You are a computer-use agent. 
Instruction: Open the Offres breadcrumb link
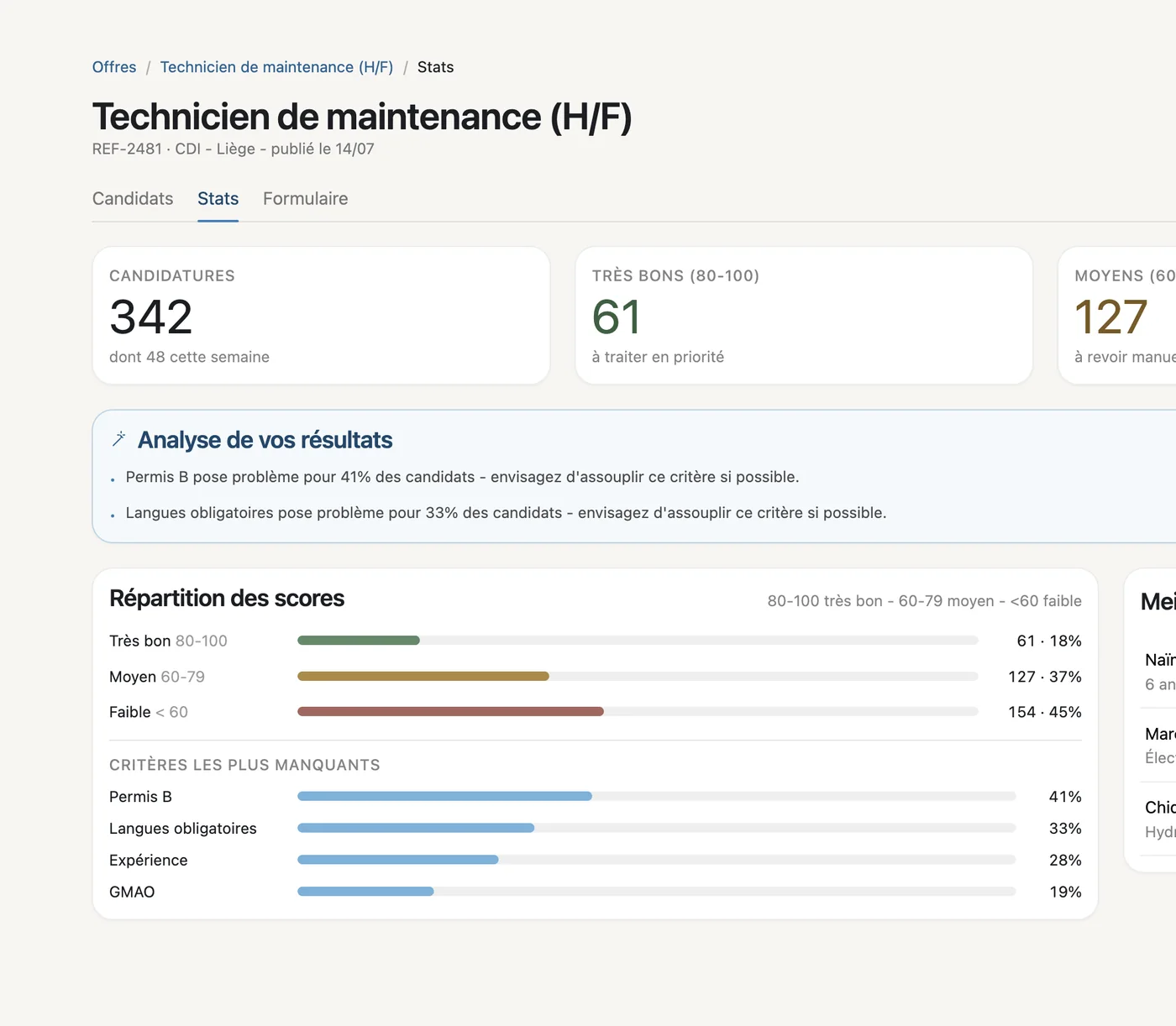coord(114,67)
